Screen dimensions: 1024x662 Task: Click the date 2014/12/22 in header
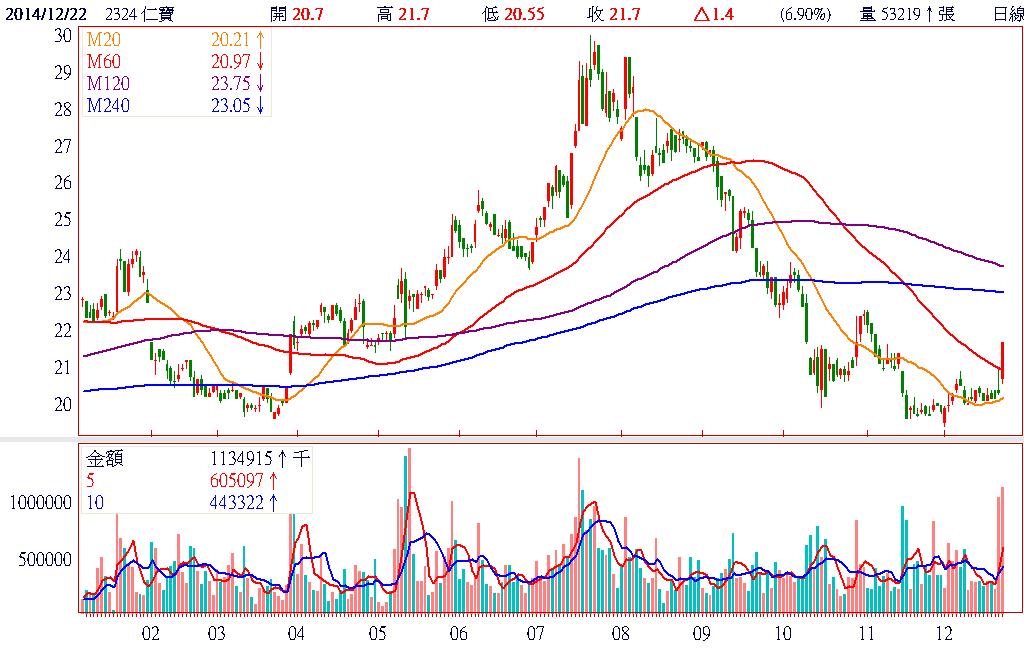click(x=46, y=13)
